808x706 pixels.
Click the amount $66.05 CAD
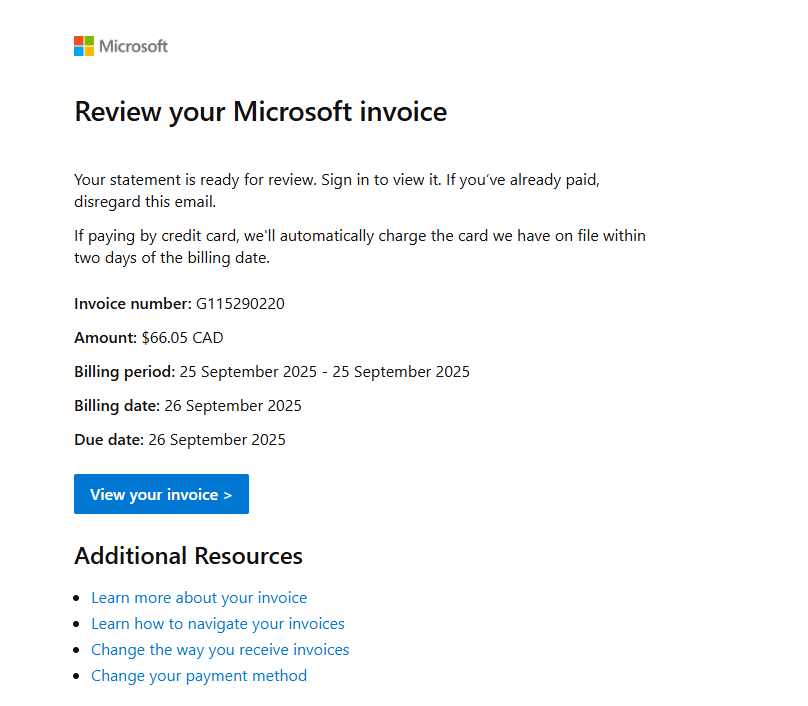[182, 338]
